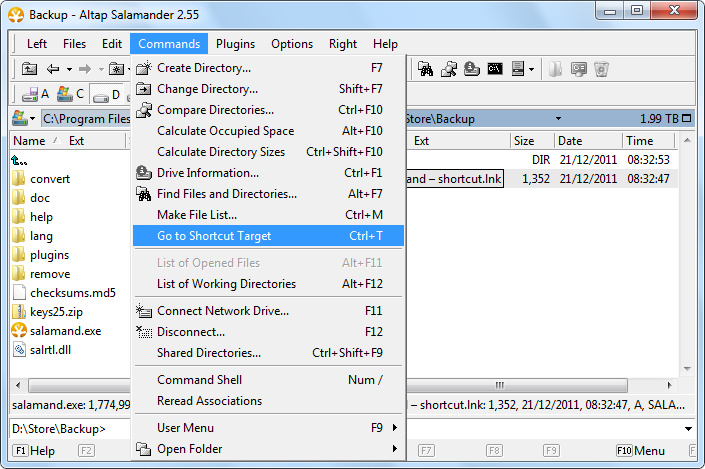Screen dimensions: 705x469
Task: Choose Drive Information command
Action: [268, 173]
